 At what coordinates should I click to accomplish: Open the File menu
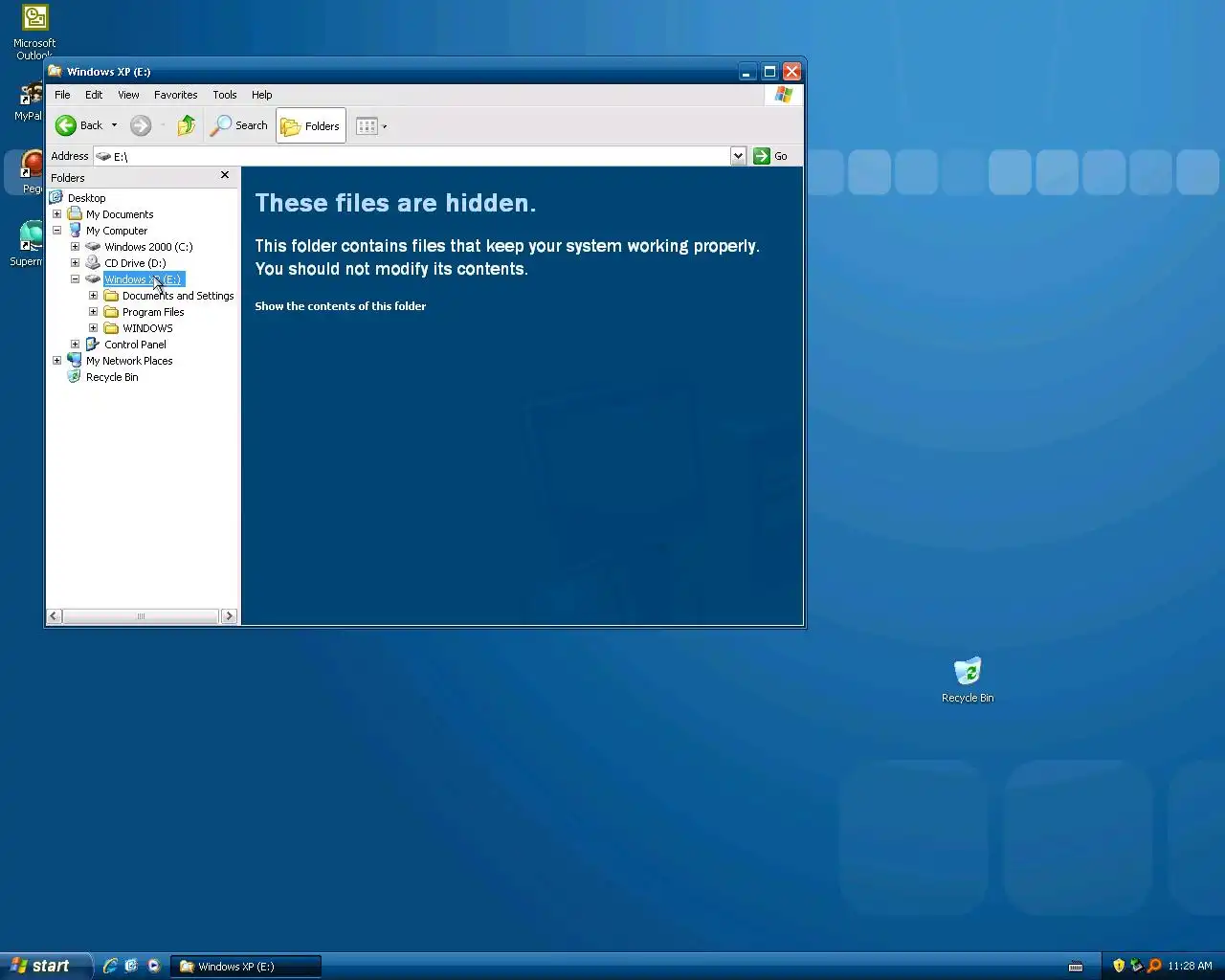62,95
